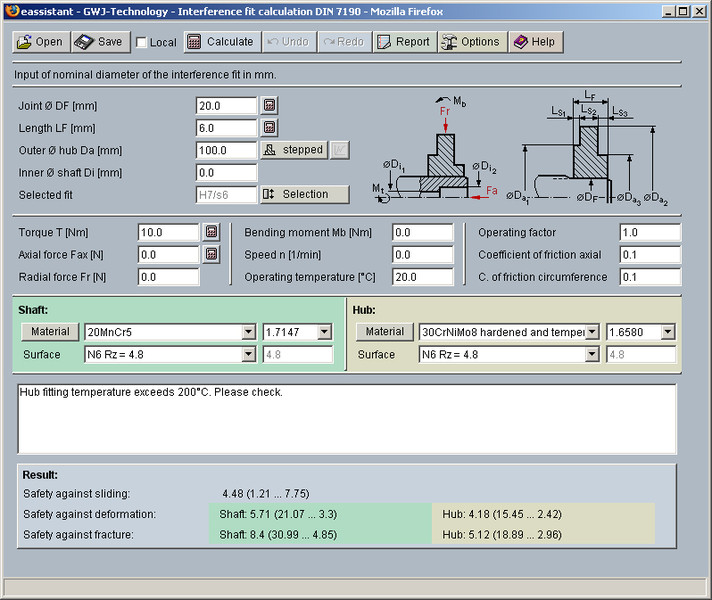Save the calculation using Save button
Viewport: 712px width, 600px height.
tap(99, 42)
